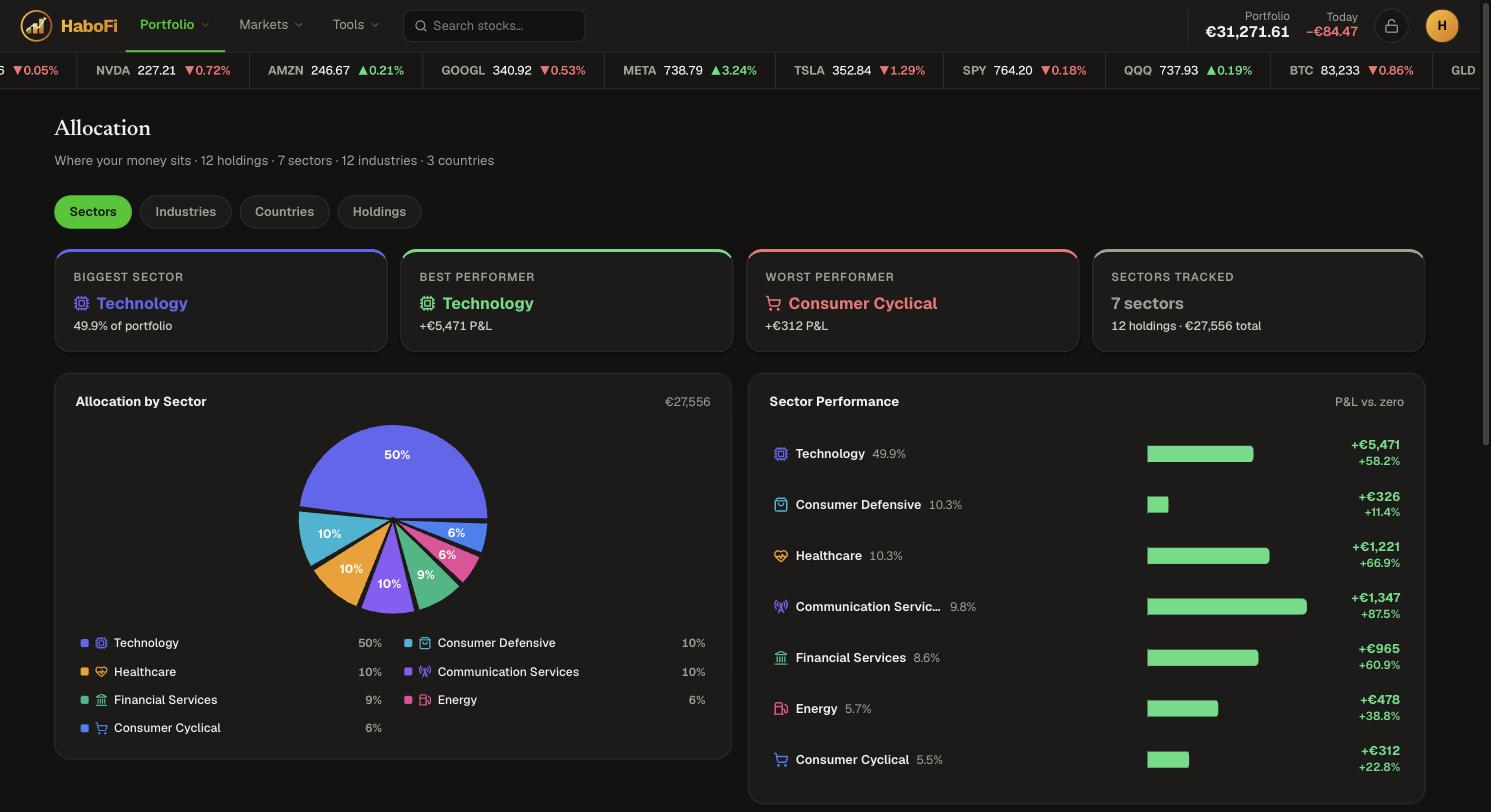Viewport: 1491px width, 812px height.
Task: Show the Holdings tab
Action: coord(379,212)
